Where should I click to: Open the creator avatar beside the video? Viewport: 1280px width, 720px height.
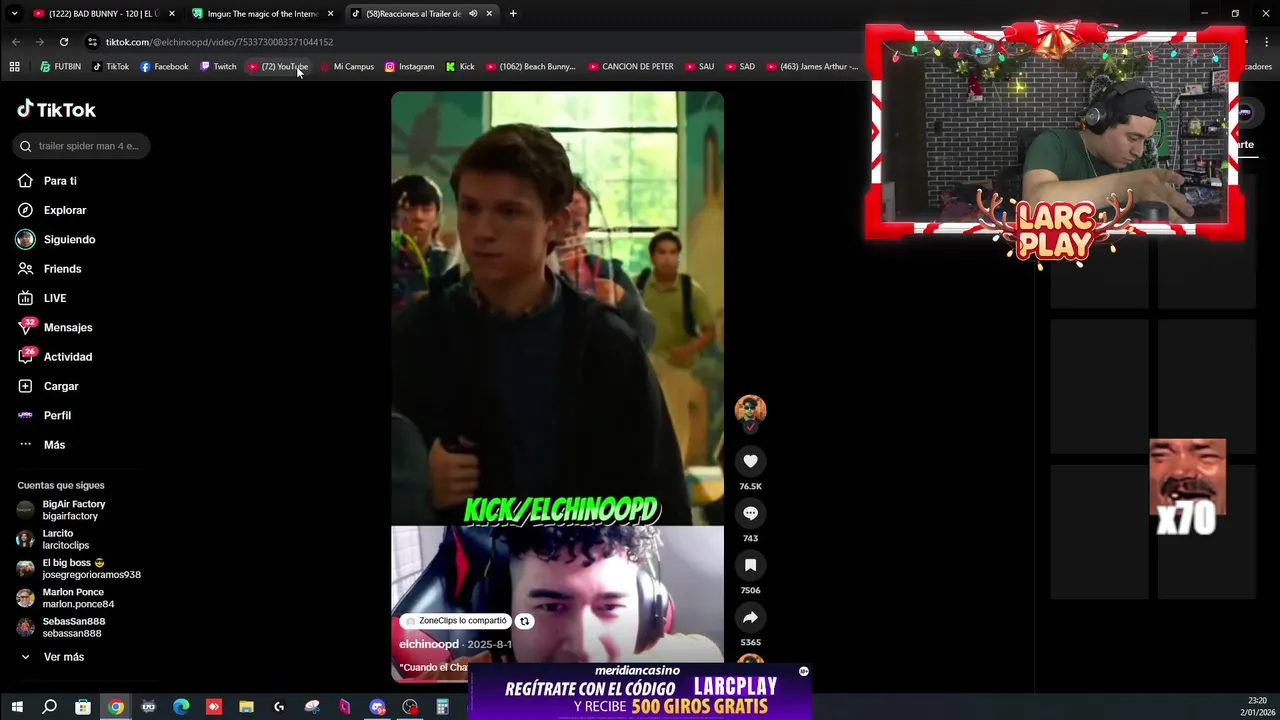pyautogui.click(x=750, y=409)
